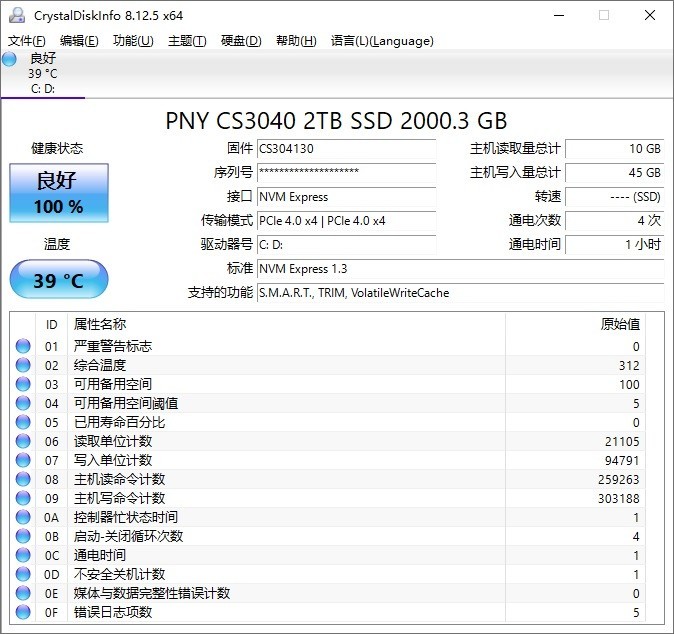The height and width of the screenshot is (634, 674).
Task: Click status orb for 0C 通电时间
Action: click(23, 555)
